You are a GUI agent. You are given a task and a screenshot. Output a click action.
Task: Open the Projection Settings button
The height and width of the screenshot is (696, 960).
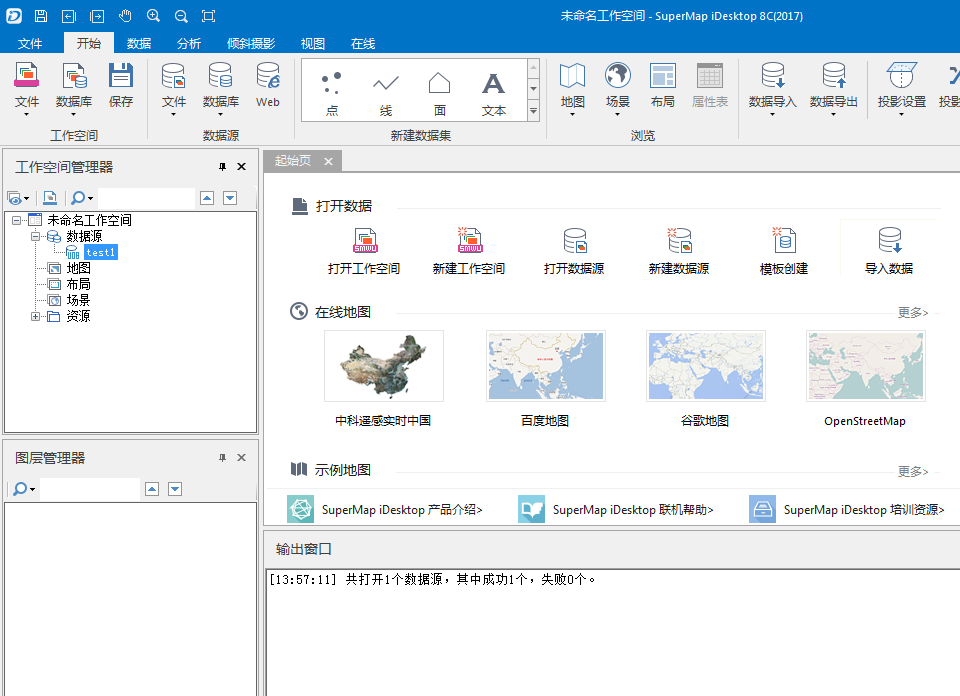coord(901,89)
